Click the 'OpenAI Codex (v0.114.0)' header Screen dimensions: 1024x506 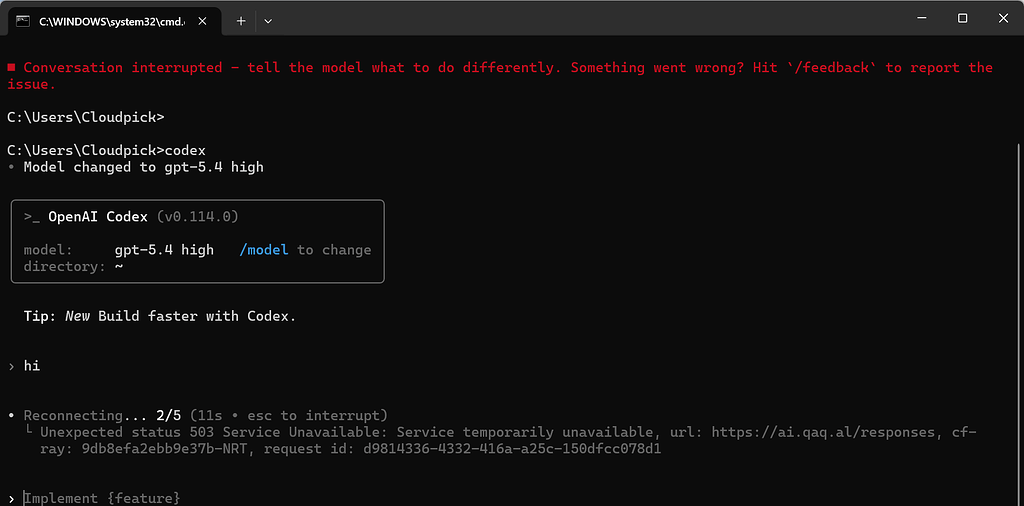pos(143,217)
